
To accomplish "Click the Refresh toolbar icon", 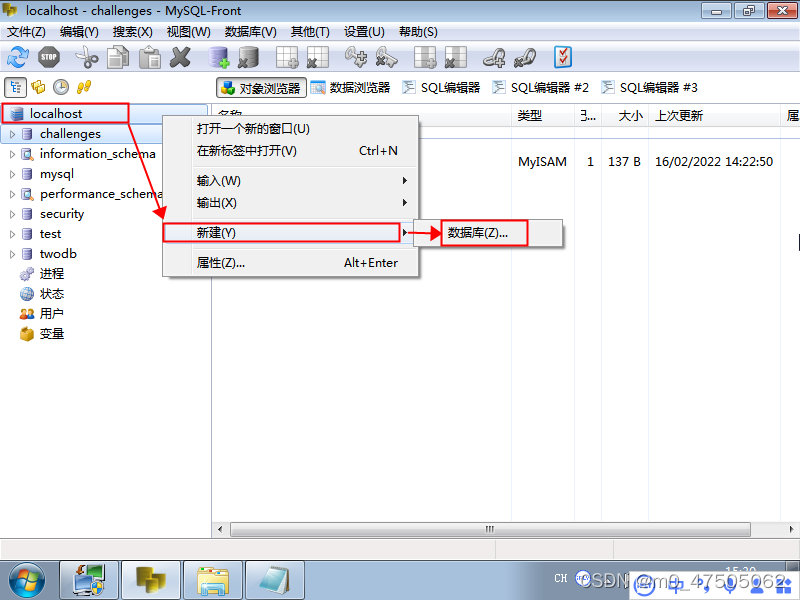I will pos(18,57).
